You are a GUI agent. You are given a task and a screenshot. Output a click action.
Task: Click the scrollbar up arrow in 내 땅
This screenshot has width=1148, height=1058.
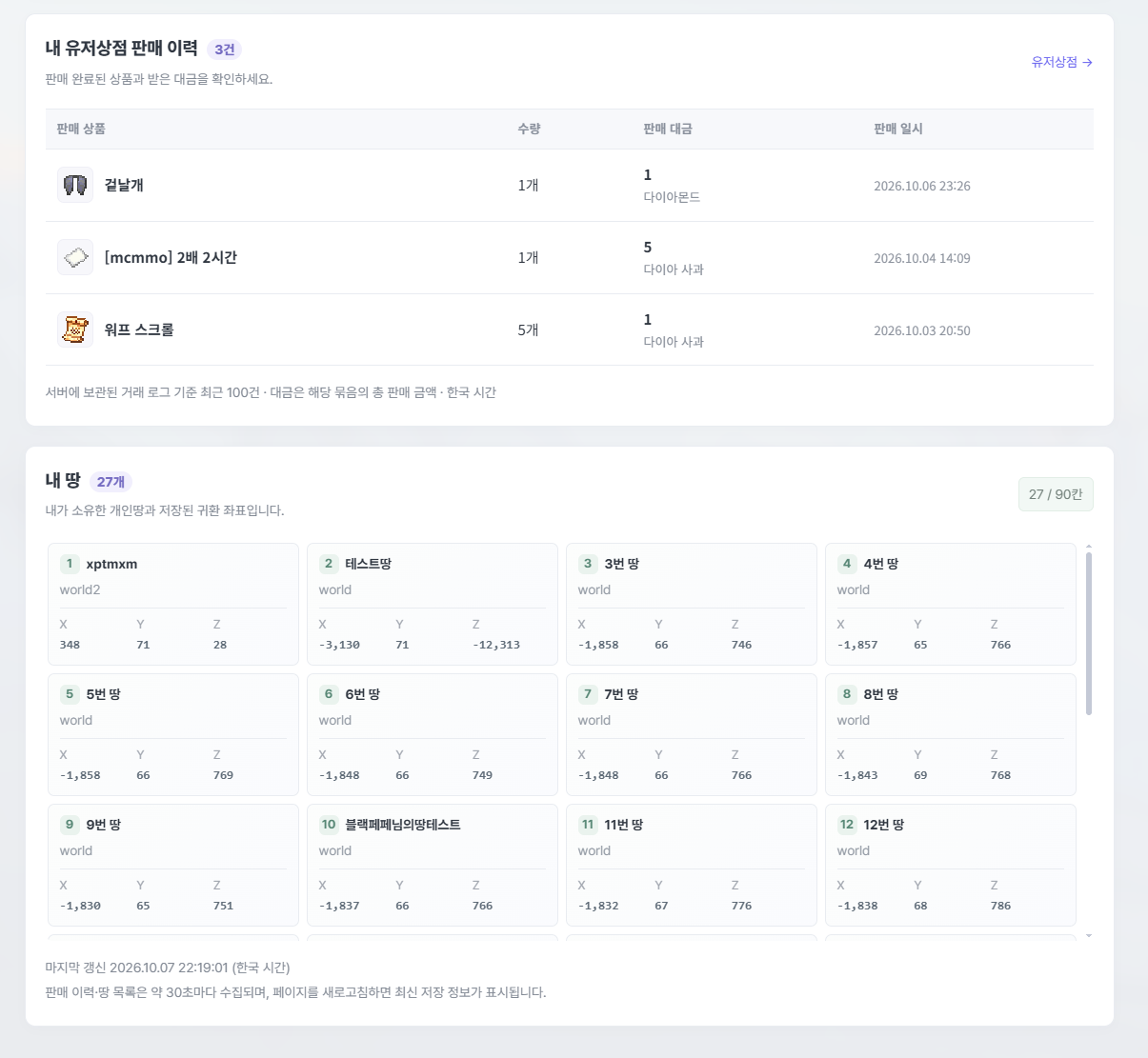tap(1089, 547)
